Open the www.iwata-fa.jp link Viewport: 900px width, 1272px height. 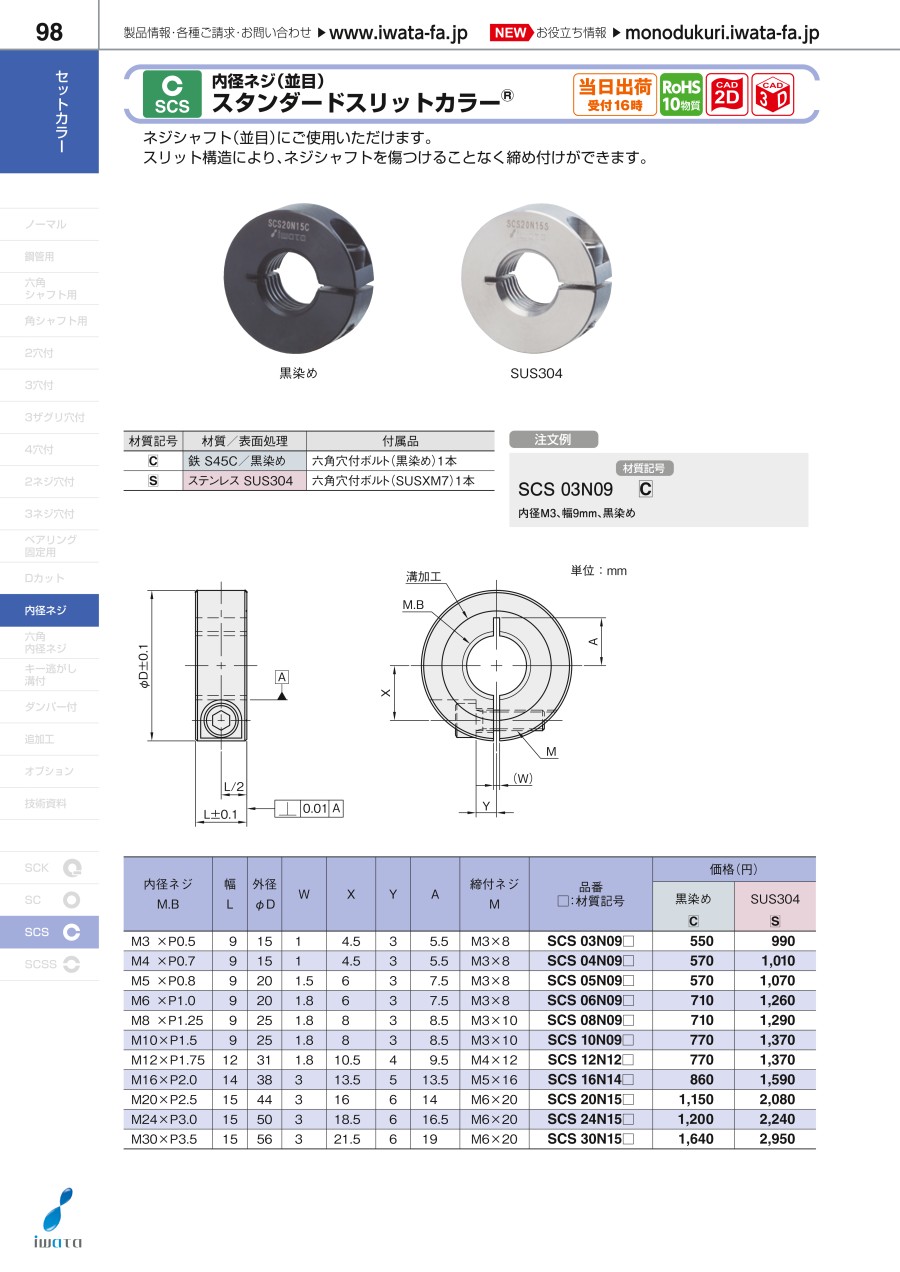(x=398, y=33)
